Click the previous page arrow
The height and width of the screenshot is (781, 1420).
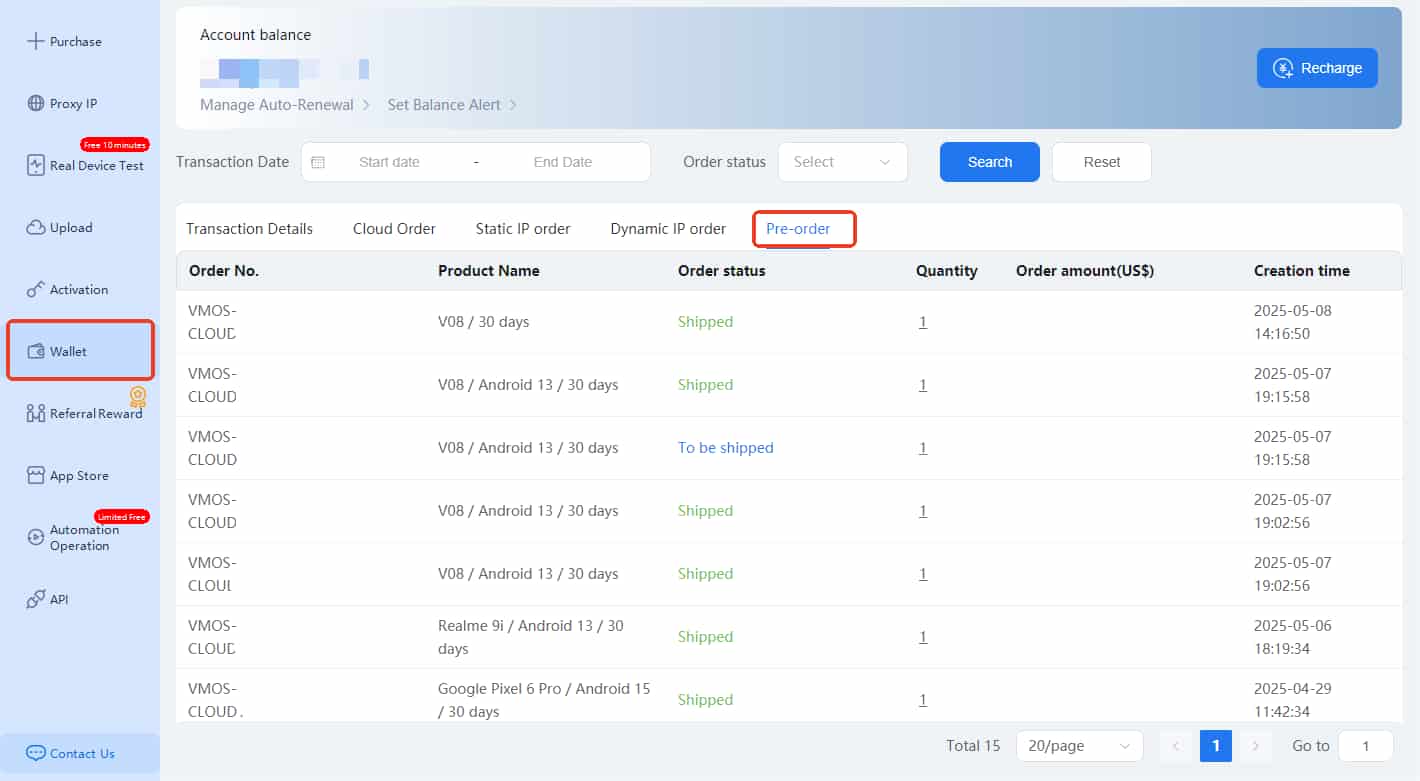tap(1176, 746)
